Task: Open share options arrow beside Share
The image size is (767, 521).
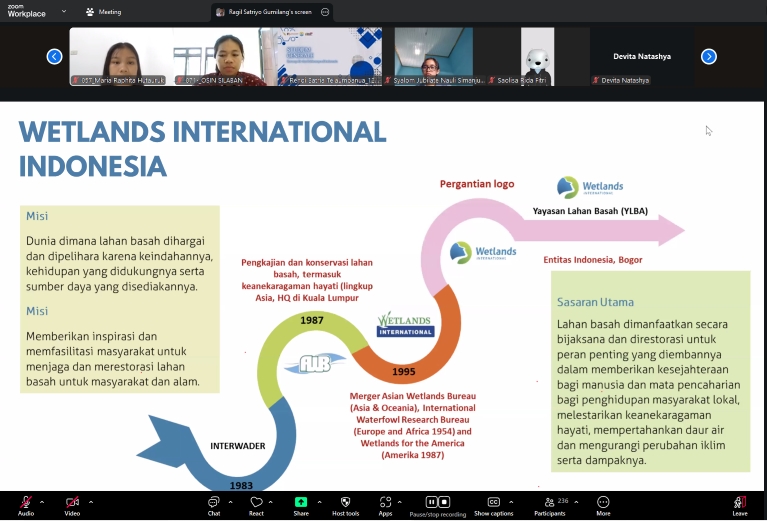Action: [x=319, y=502]
